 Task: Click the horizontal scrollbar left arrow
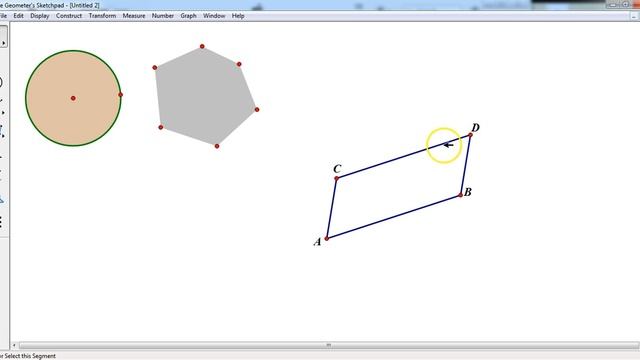pos(14,345)
